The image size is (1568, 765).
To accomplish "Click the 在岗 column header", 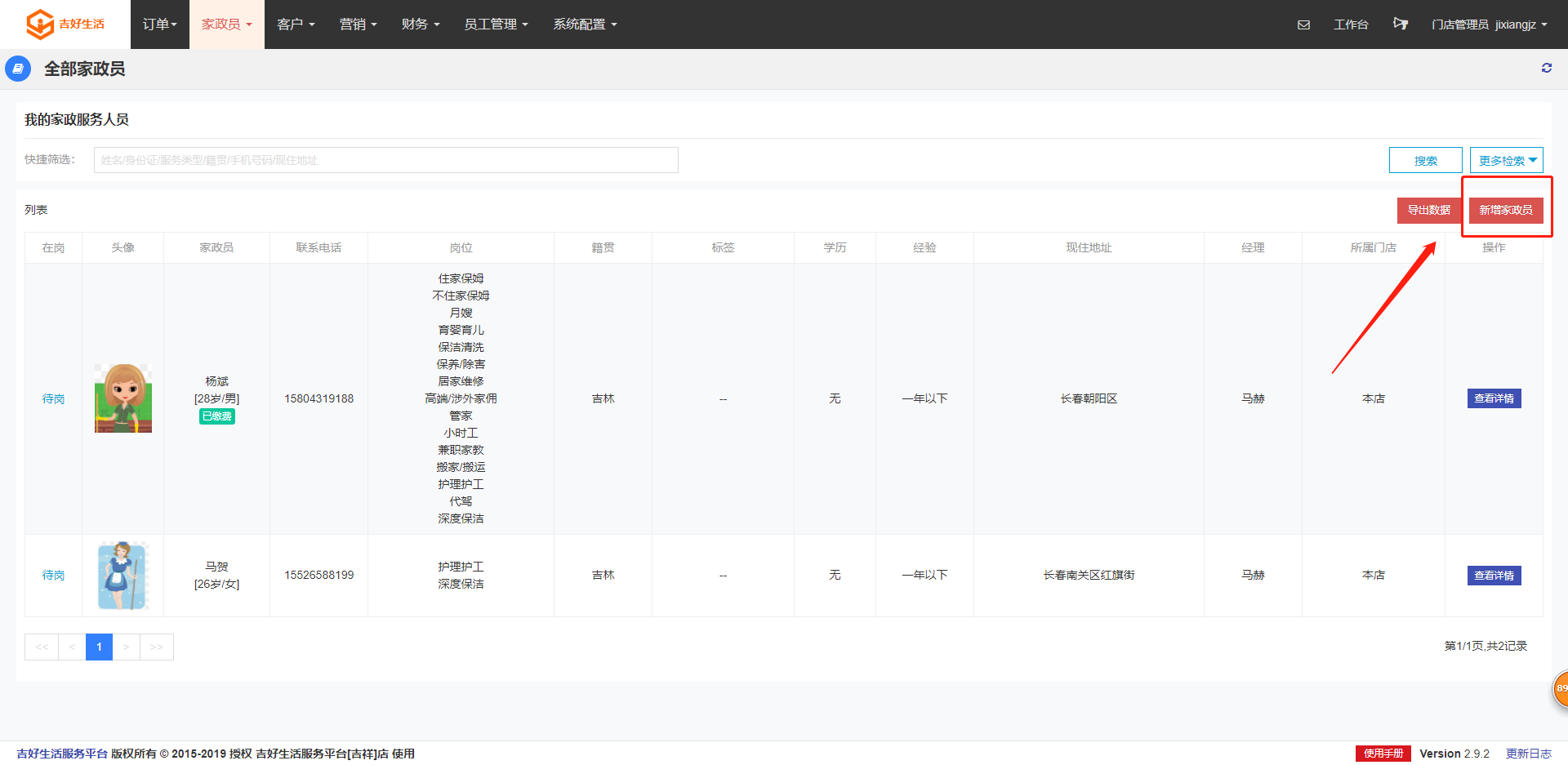I will tap(53, 247).
